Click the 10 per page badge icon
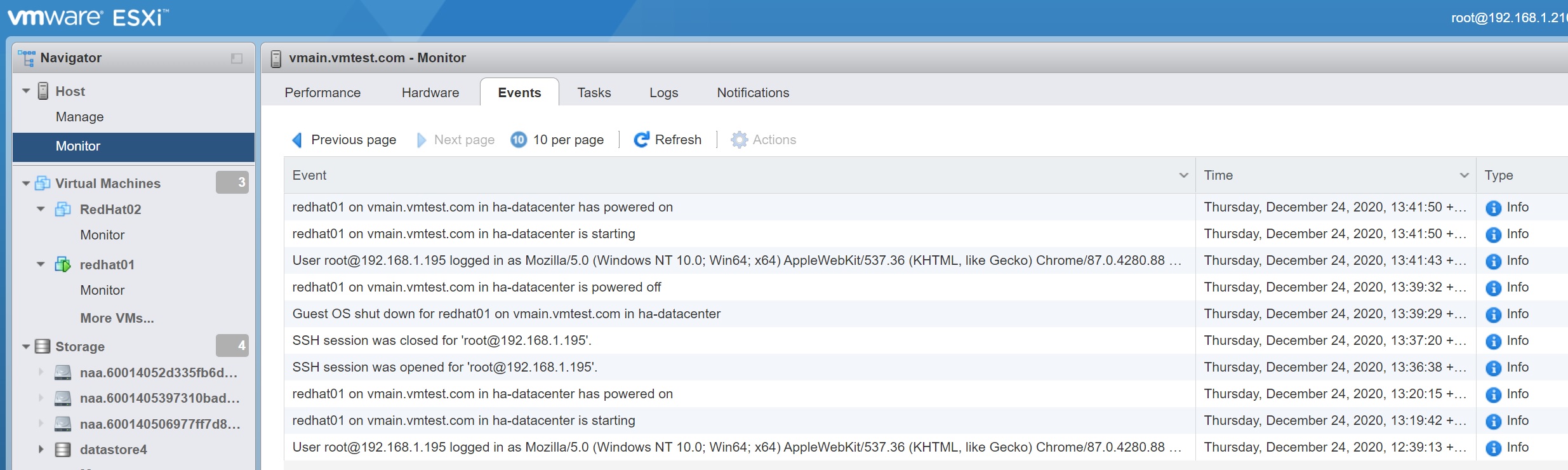The width and height of the screenshot is (1568, 470). click(x=519, y=140)
